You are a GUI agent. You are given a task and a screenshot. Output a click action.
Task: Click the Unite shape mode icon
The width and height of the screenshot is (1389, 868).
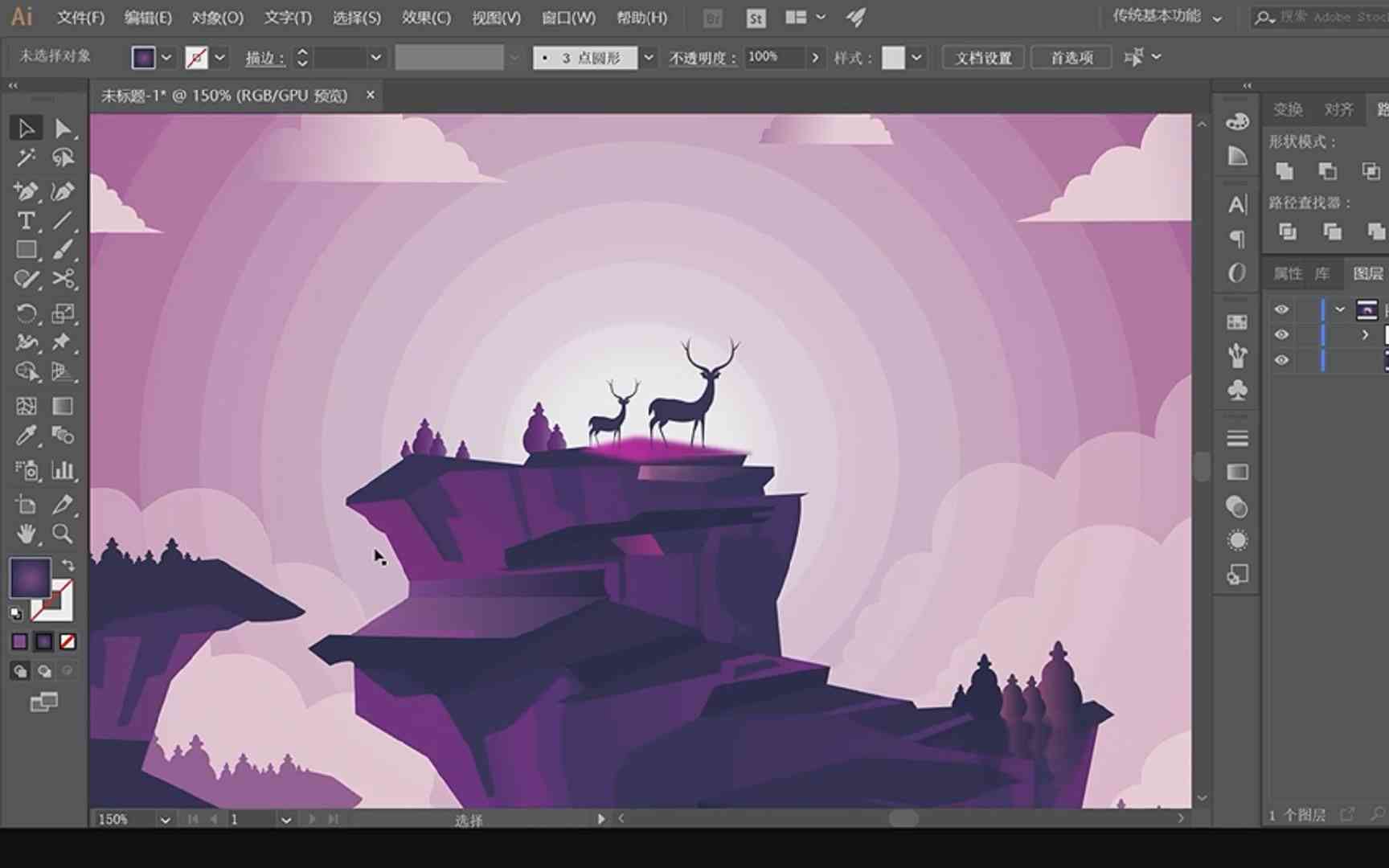[x=1285, y=170]
